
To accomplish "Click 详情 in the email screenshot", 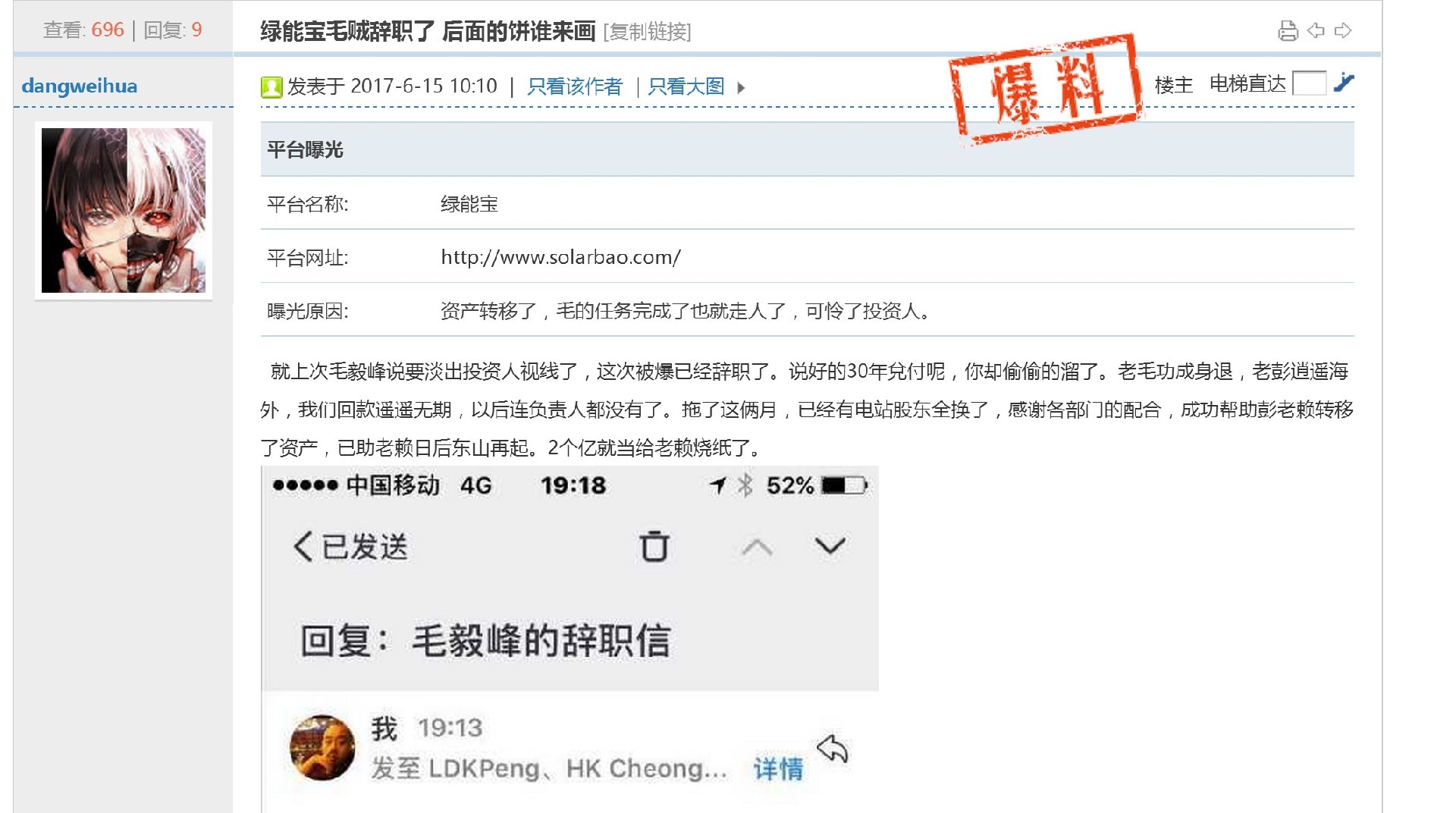I will (778, 768).
